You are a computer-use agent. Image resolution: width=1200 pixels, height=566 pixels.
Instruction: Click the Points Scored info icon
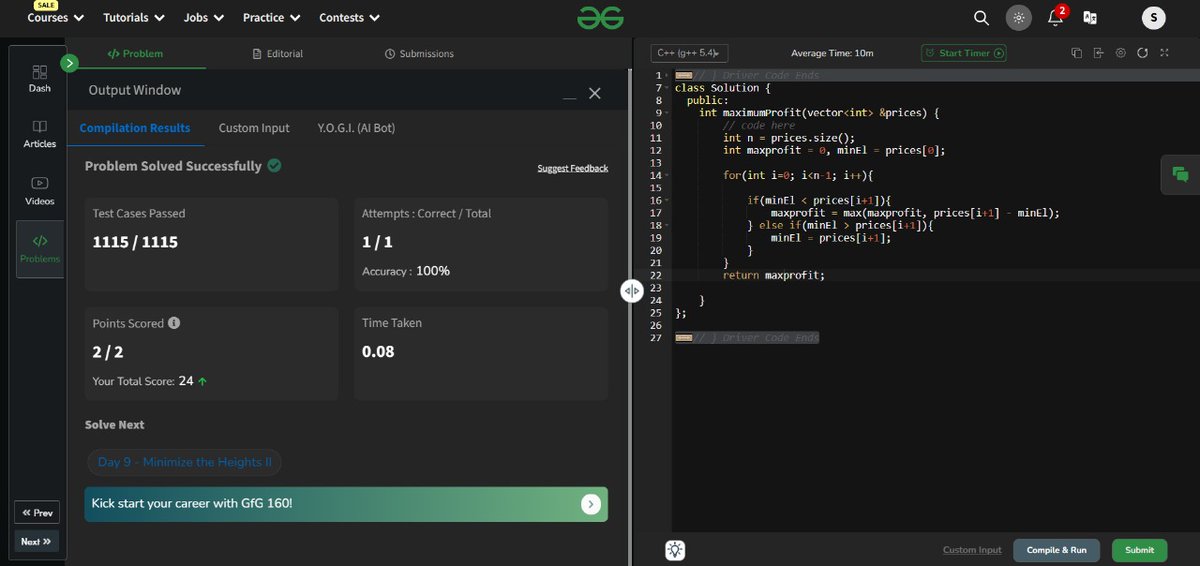[174, 323]
